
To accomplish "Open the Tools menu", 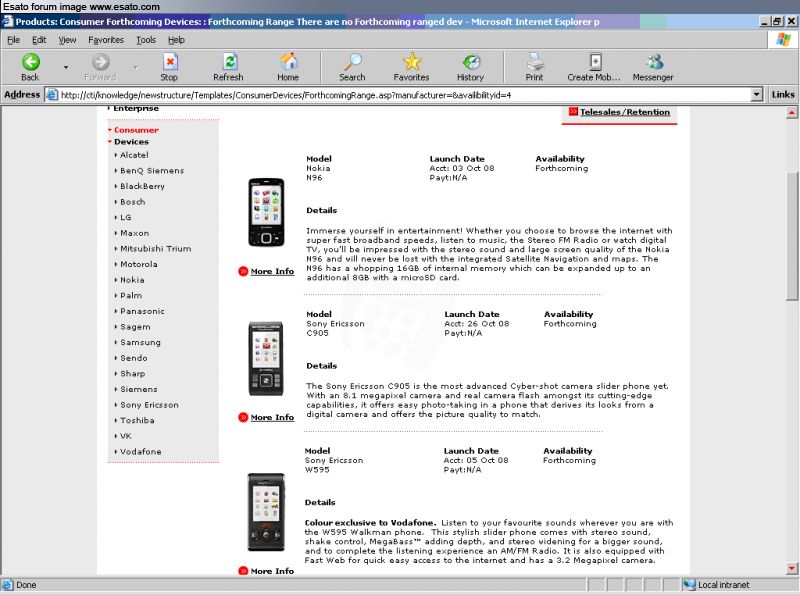I will [146, 40].
